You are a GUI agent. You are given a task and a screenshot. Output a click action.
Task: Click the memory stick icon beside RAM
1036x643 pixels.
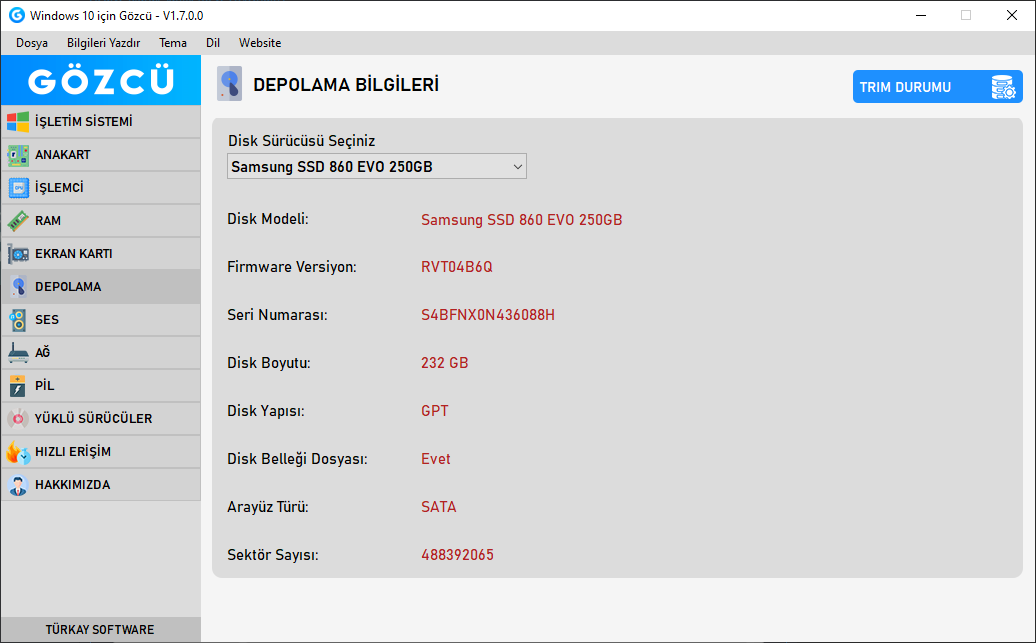pos(18,221)
